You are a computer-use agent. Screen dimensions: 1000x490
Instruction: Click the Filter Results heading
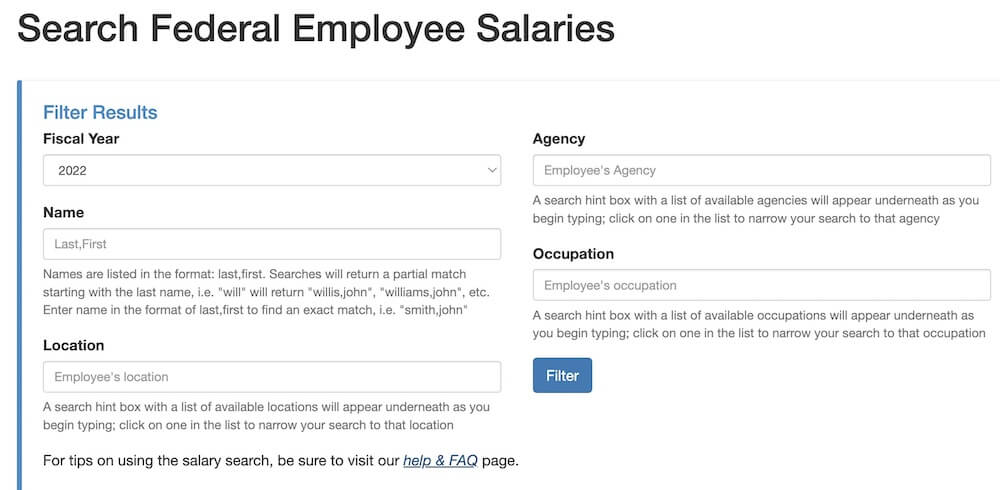(x=100, y=113)
